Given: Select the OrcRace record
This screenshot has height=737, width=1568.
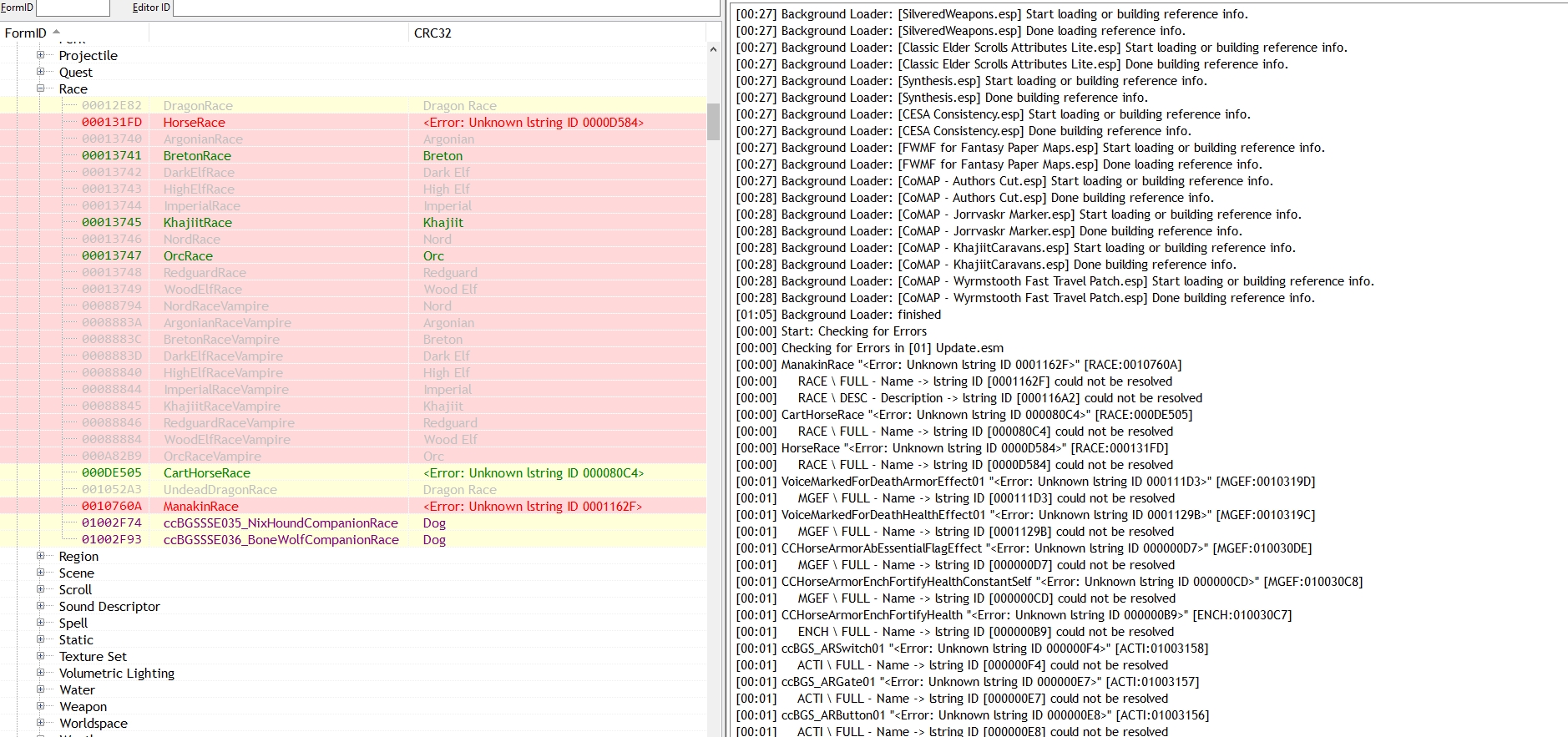Looking at the screenshot, I should pos(353,255).
